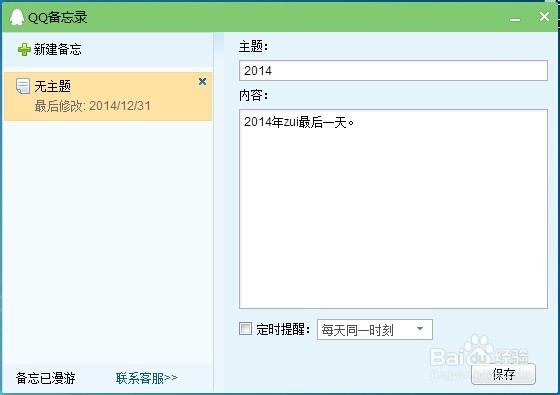
Task: Focus the 主题 subject input field
Action: (393, 70)
